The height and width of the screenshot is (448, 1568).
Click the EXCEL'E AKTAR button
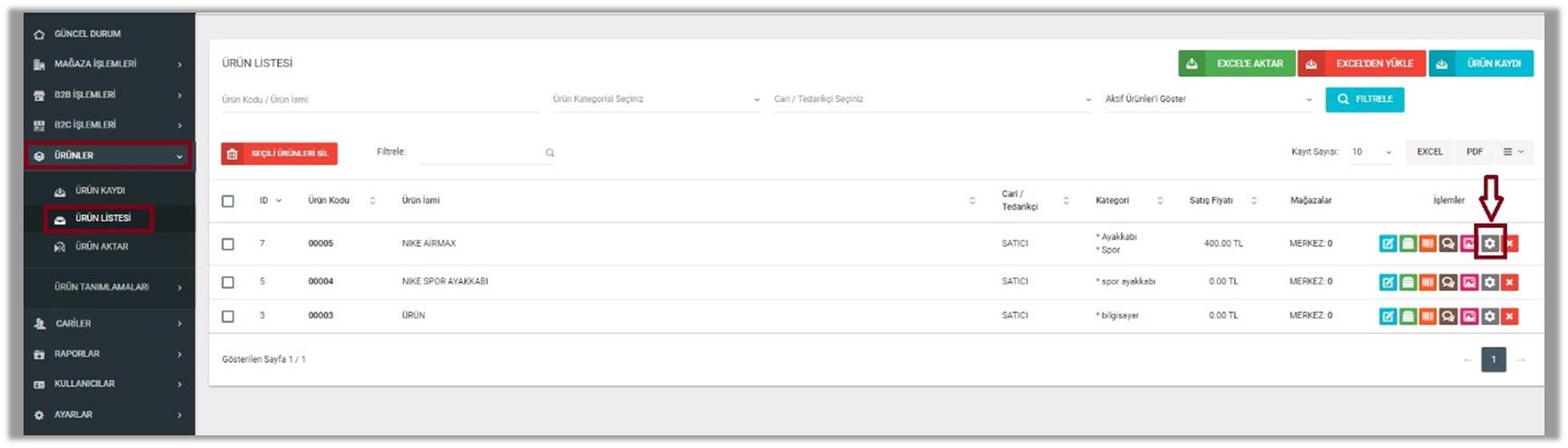point(1237,63)
